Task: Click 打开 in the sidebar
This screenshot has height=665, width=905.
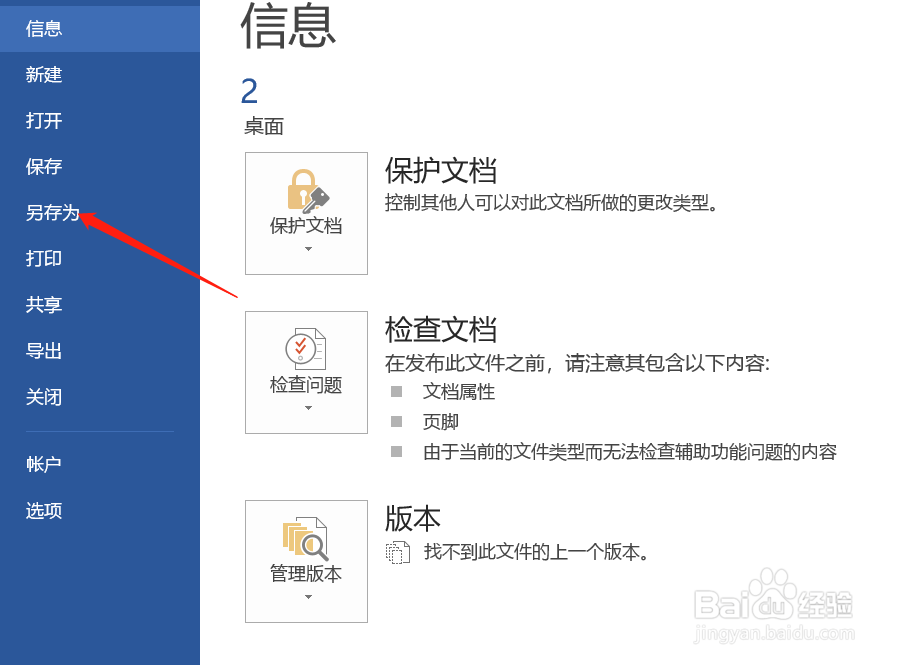Action: [x=43, y=121]
